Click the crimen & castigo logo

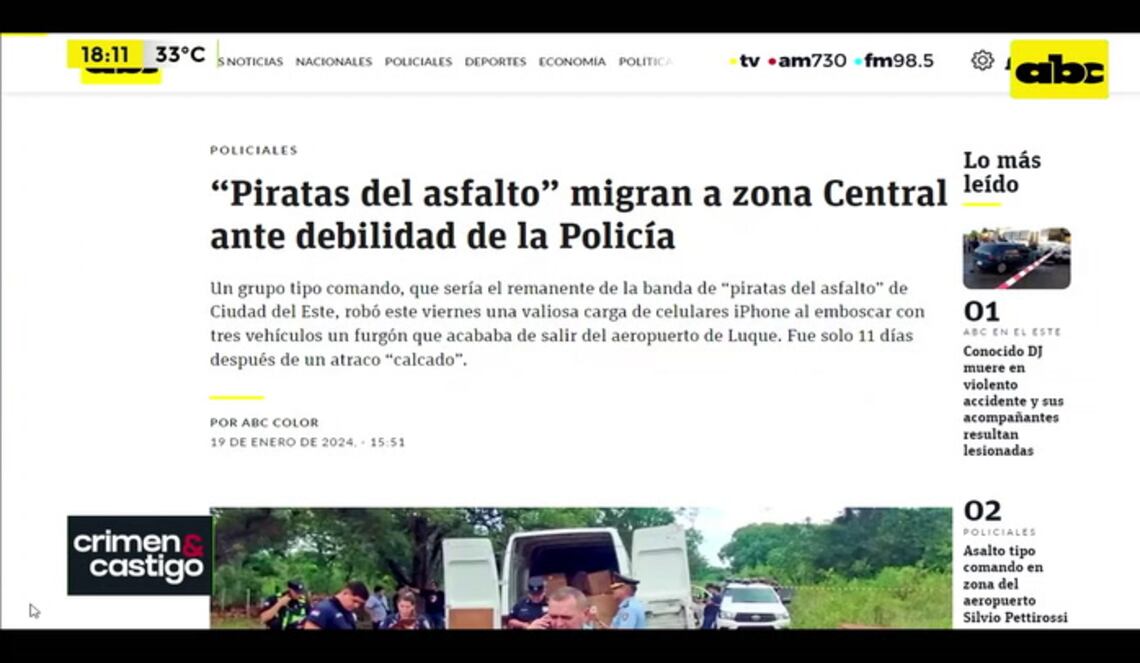(140, 555)
